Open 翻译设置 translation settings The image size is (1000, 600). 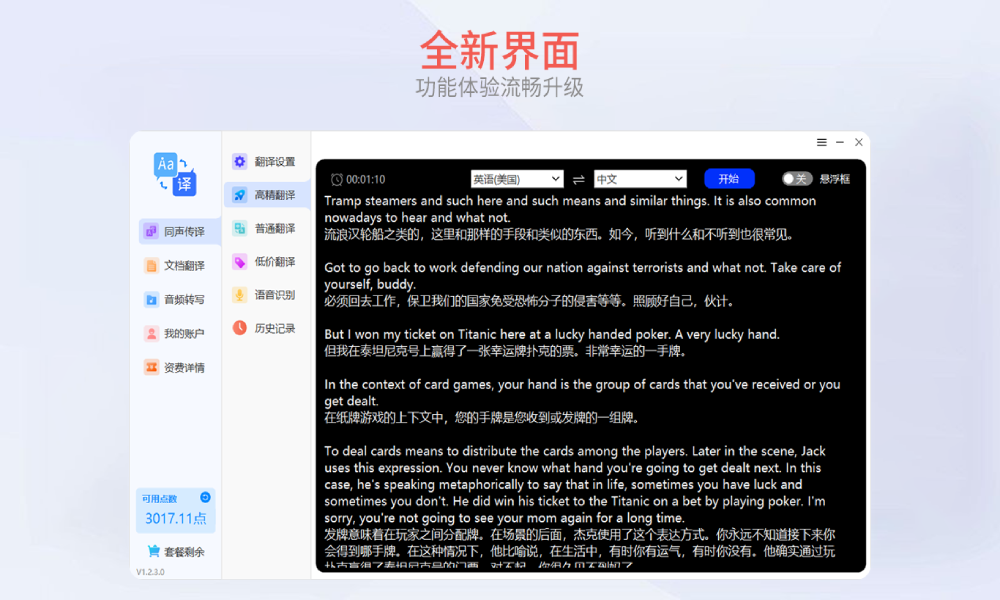(x=265, y=161)
